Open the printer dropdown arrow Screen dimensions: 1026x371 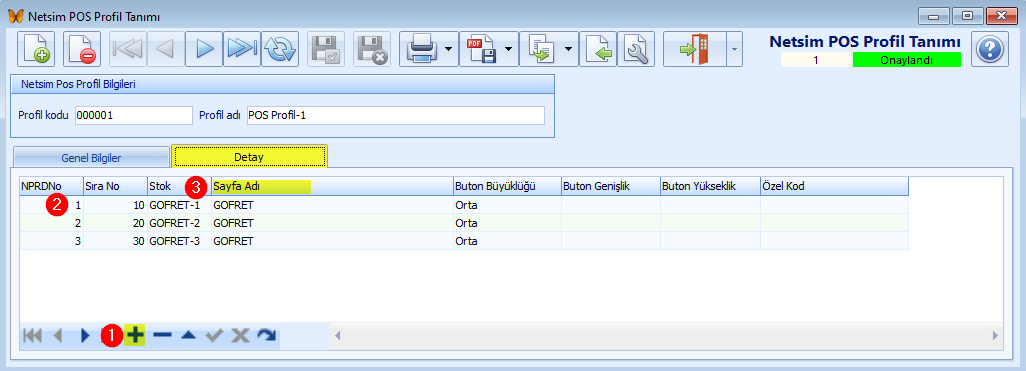[448, 50]
